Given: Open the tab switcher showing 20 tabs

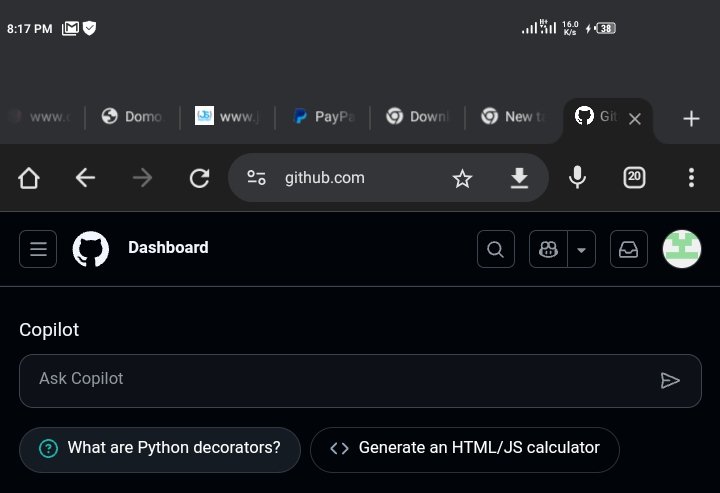Looking at the screenshot, I should [634, 178].
